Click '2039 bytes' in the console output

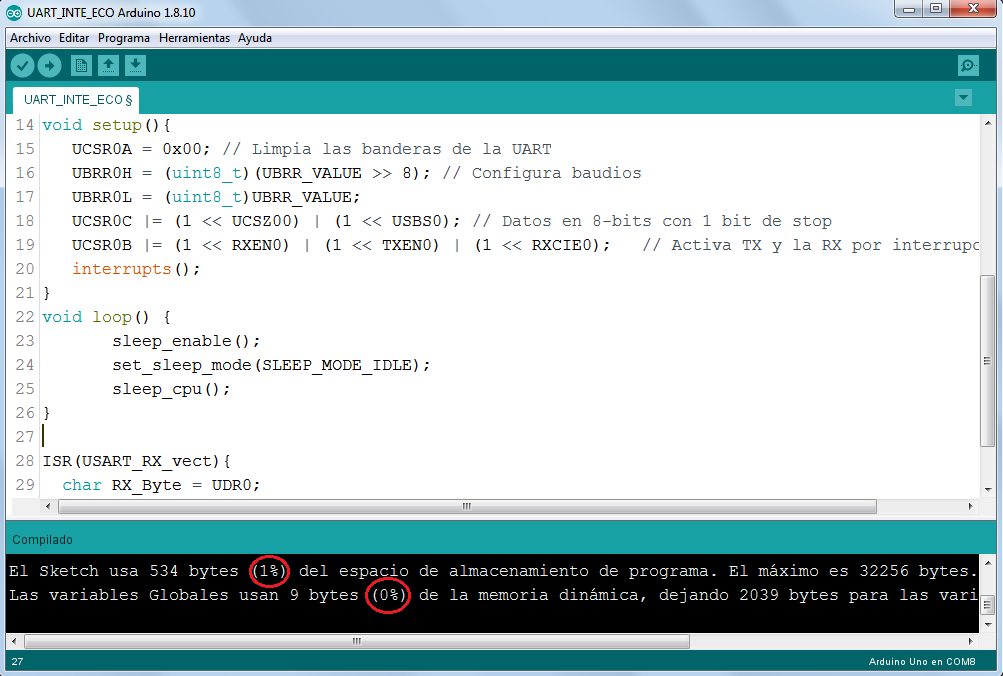pos(789,595)
